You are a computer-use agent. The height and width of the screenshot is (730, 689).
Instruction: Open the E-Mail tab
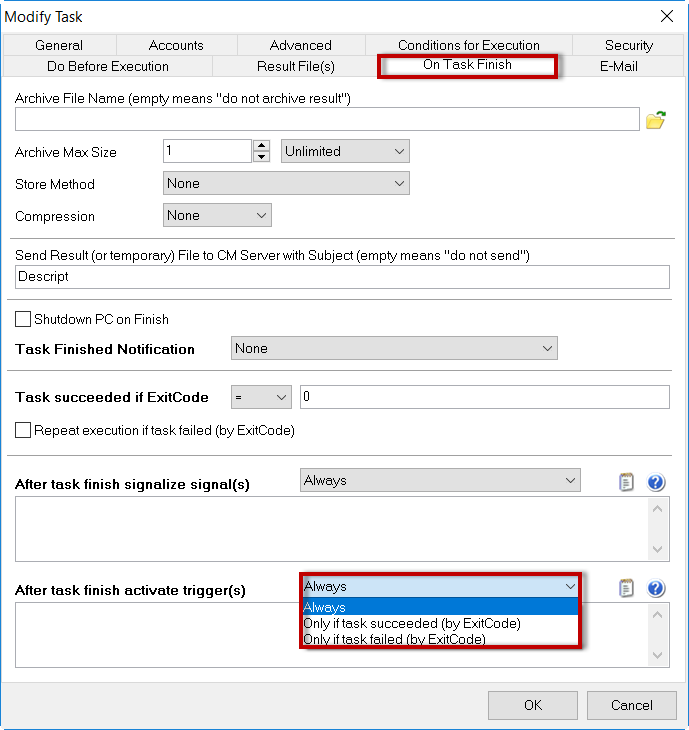click(x=618, y=66)
